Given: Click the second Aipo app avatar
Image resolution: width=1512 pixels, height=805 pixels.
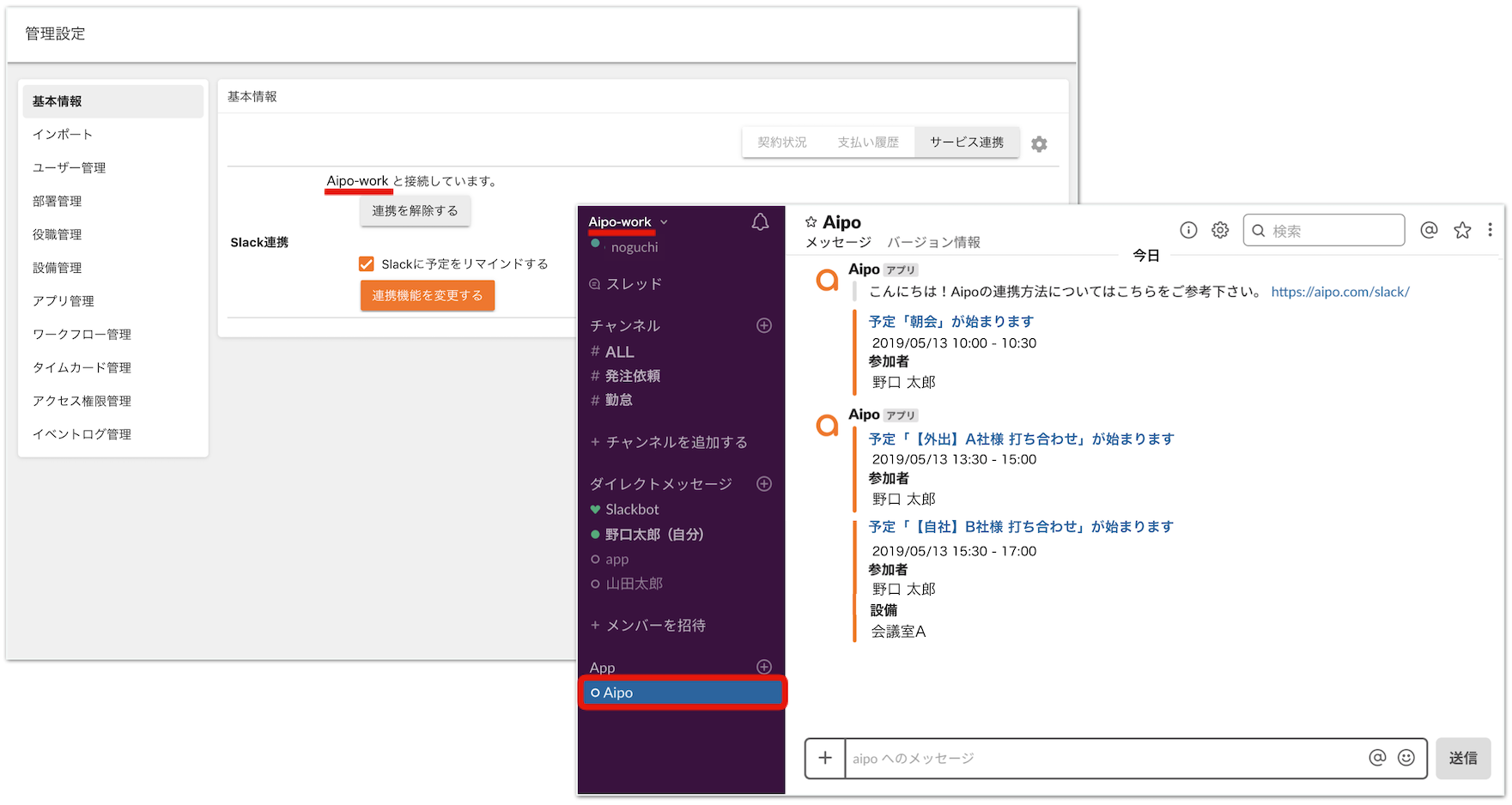Looking at the screenshot, I should [827, 425].
